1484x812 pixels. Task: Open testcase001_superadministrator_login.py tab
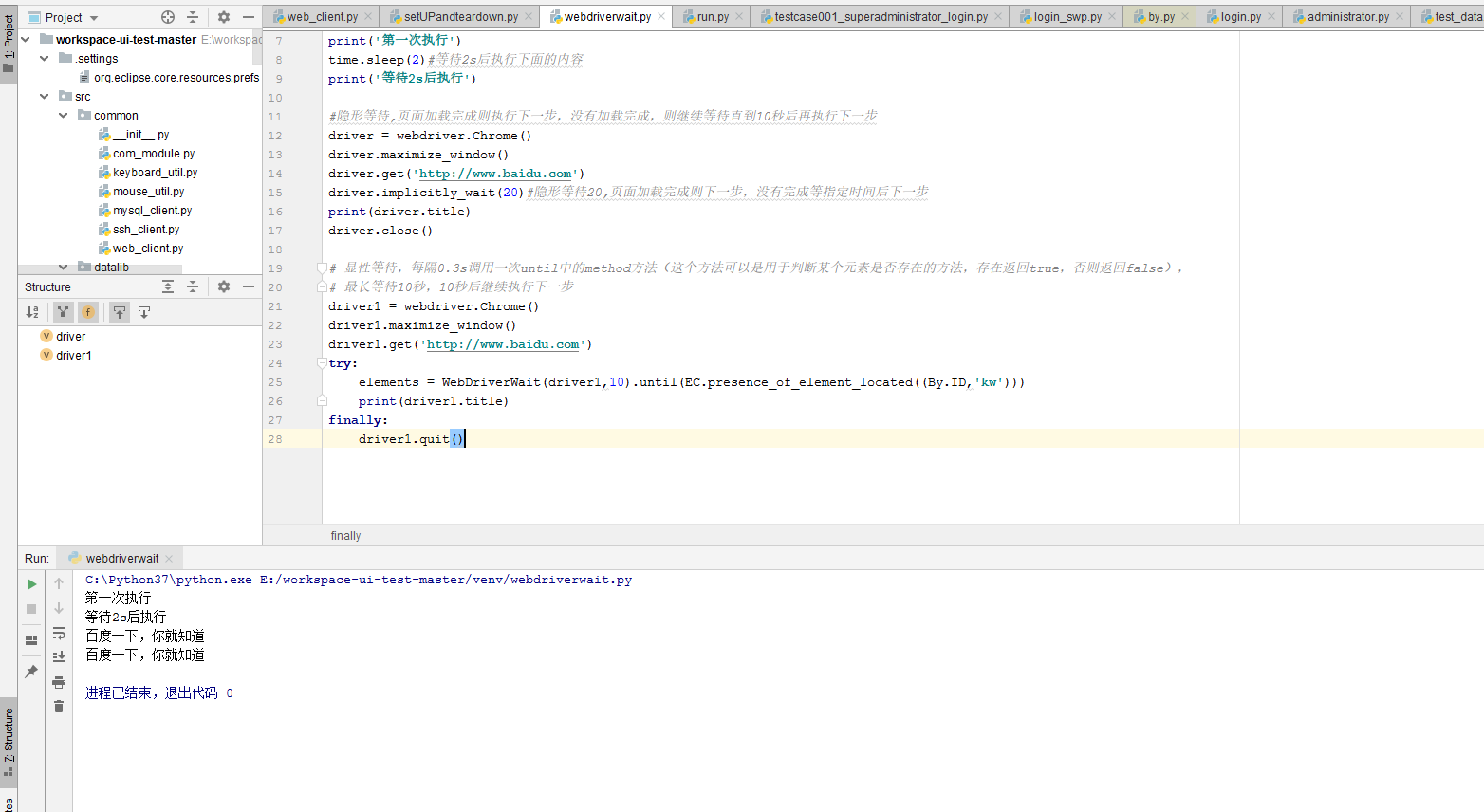(x=881, y=17)
